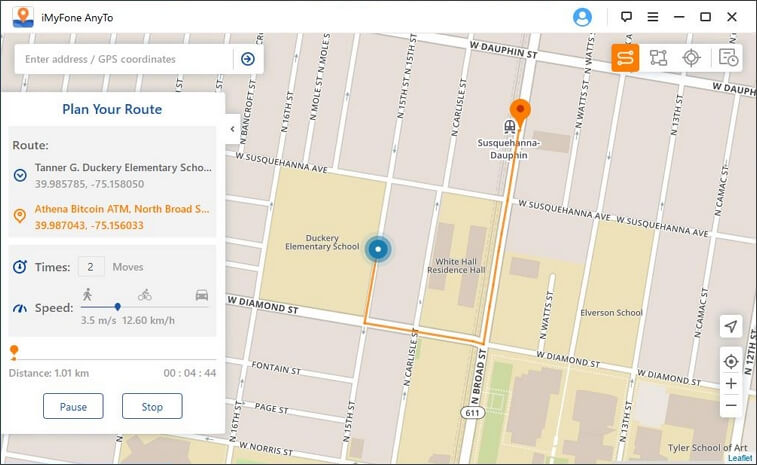Viewport: 757px width, 465px height.
Task: Zoom out the map with minus
Action: (x=731, y=405)
